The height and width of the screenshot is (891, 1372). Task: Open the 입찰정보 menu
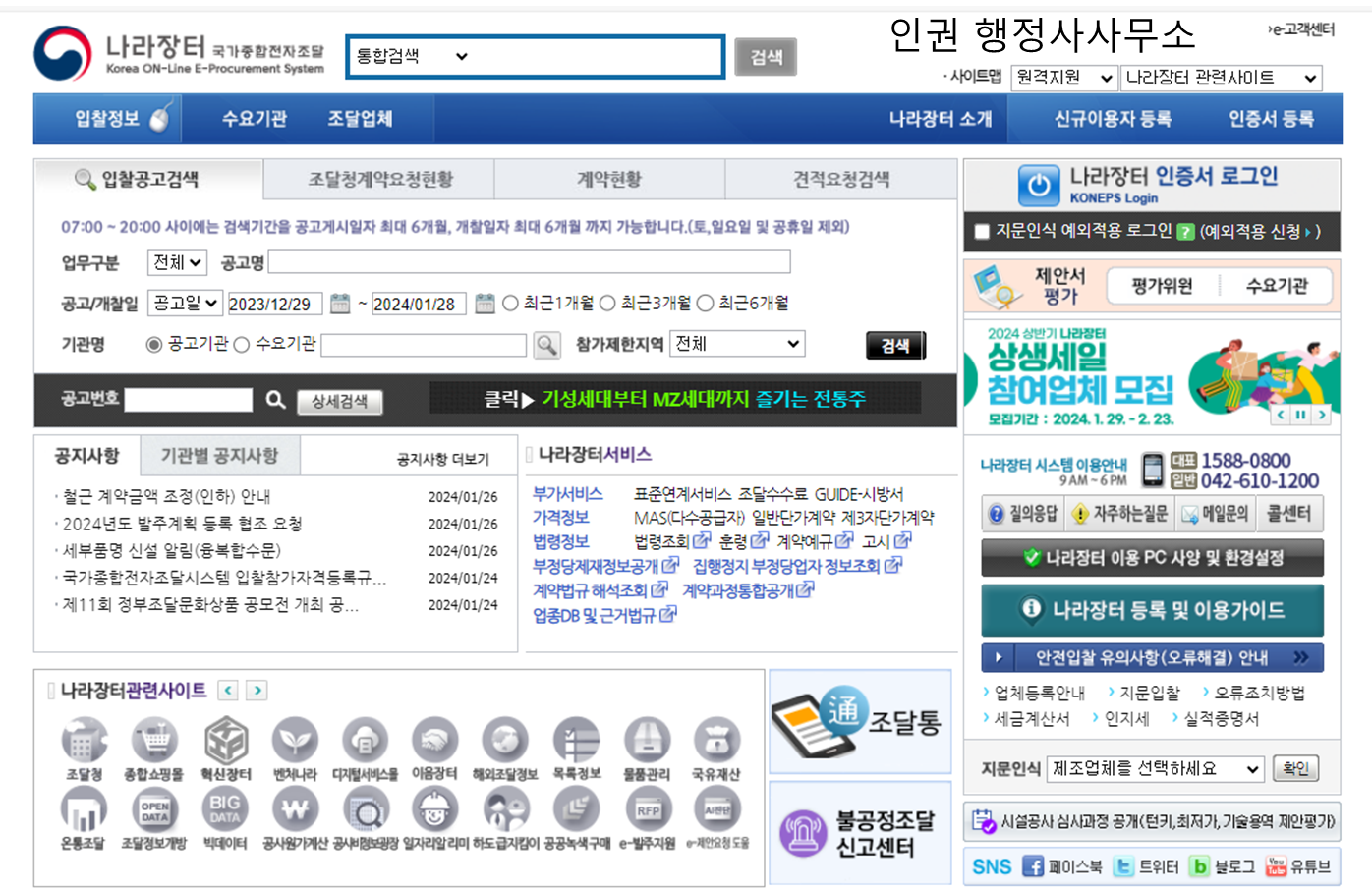coord(107,119)
